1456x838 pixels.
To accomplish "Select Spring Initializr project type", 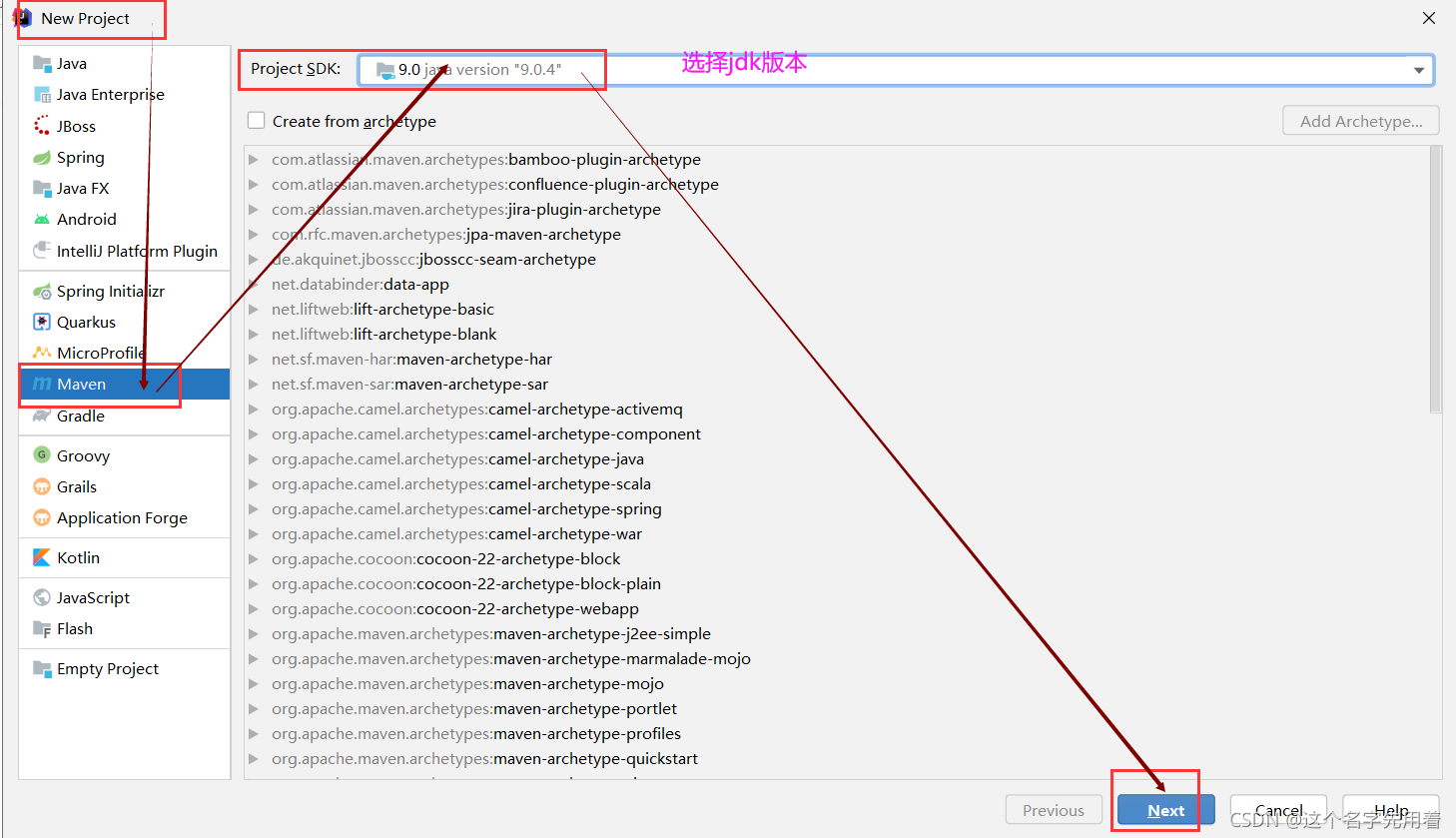I will pyautogui.click(x=125, y=291).
